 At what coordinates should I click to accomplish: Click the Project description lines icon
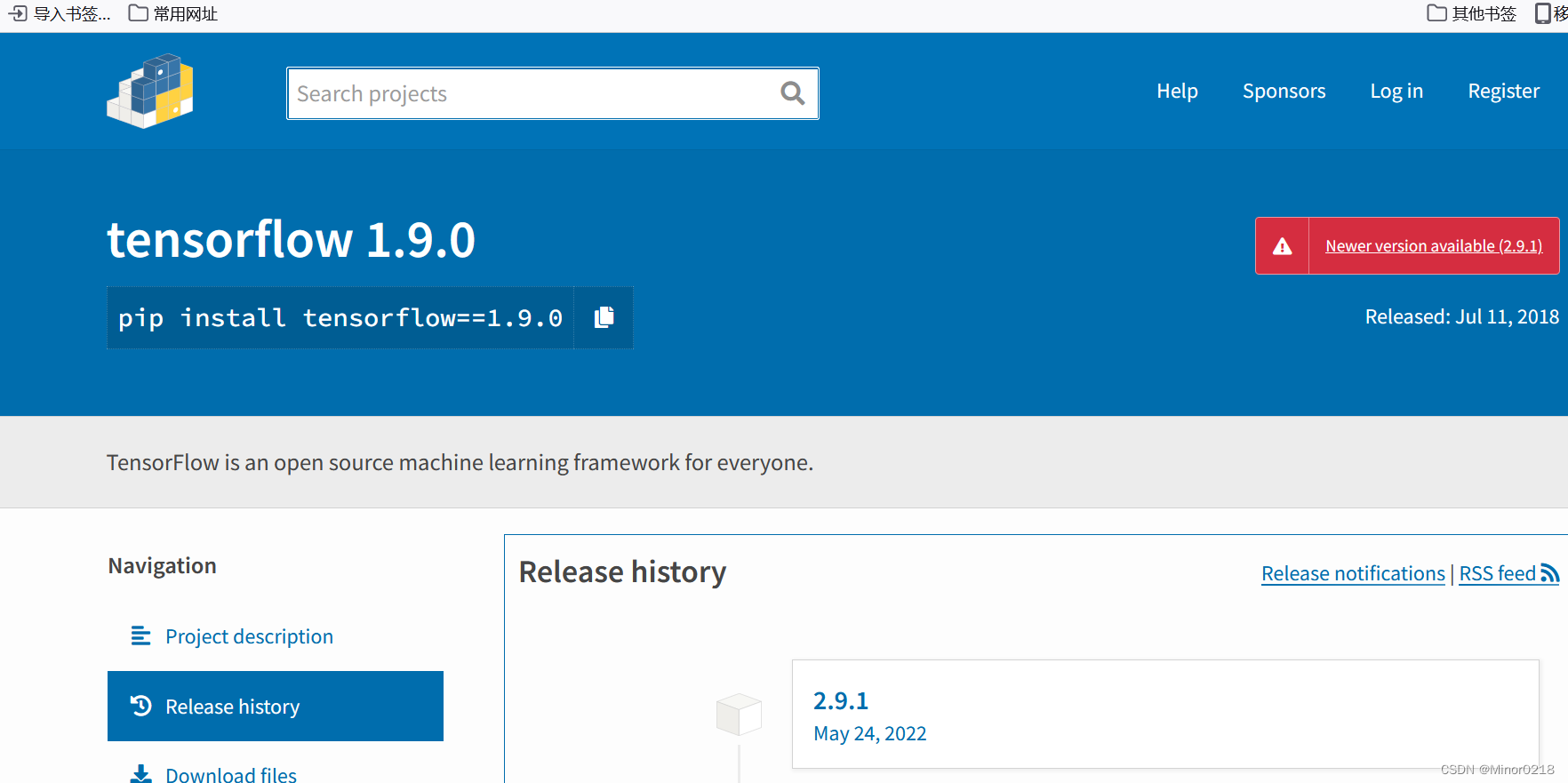coord(140,635)
